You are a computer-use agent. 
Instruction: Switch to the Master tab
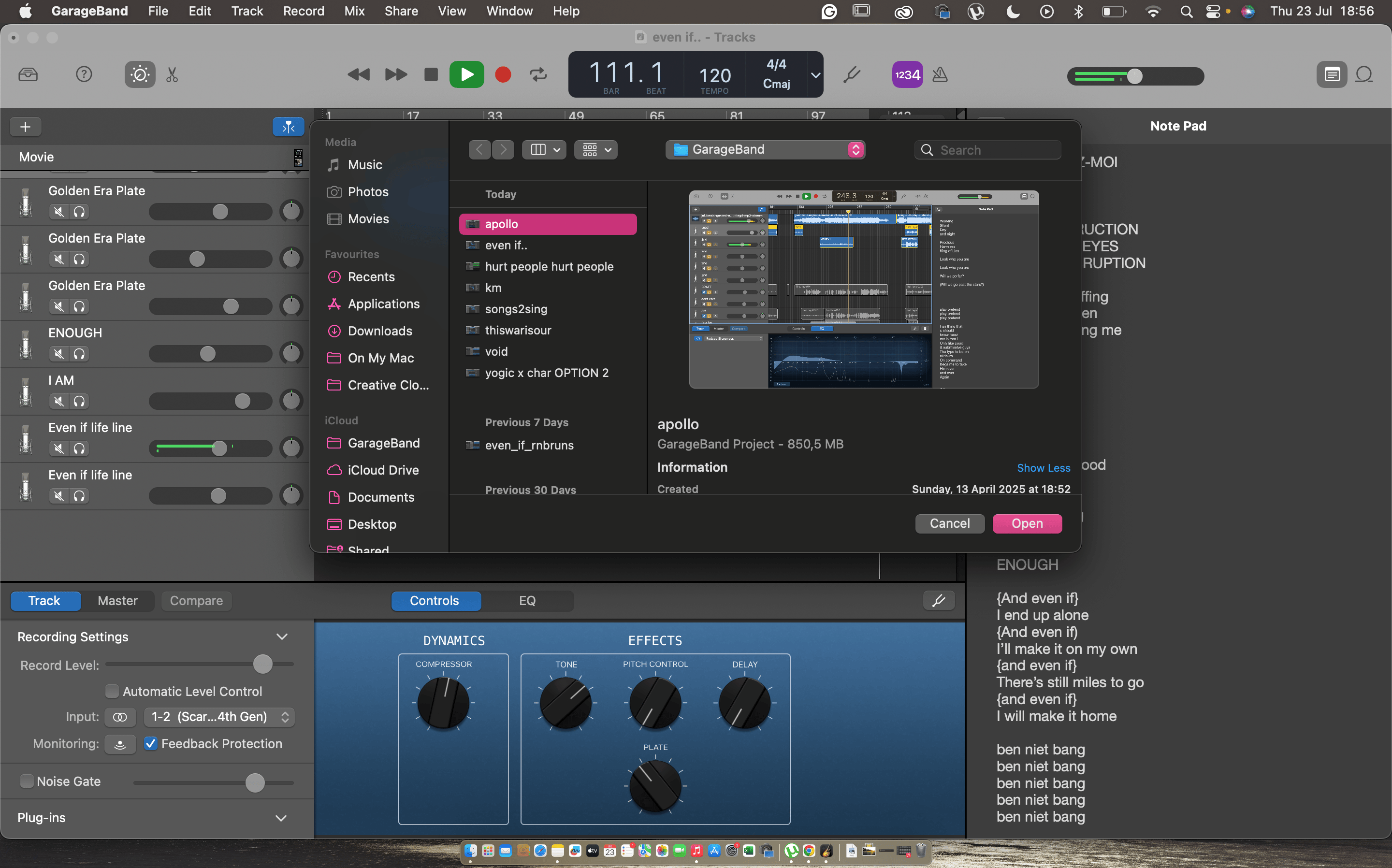click(117, 600)
